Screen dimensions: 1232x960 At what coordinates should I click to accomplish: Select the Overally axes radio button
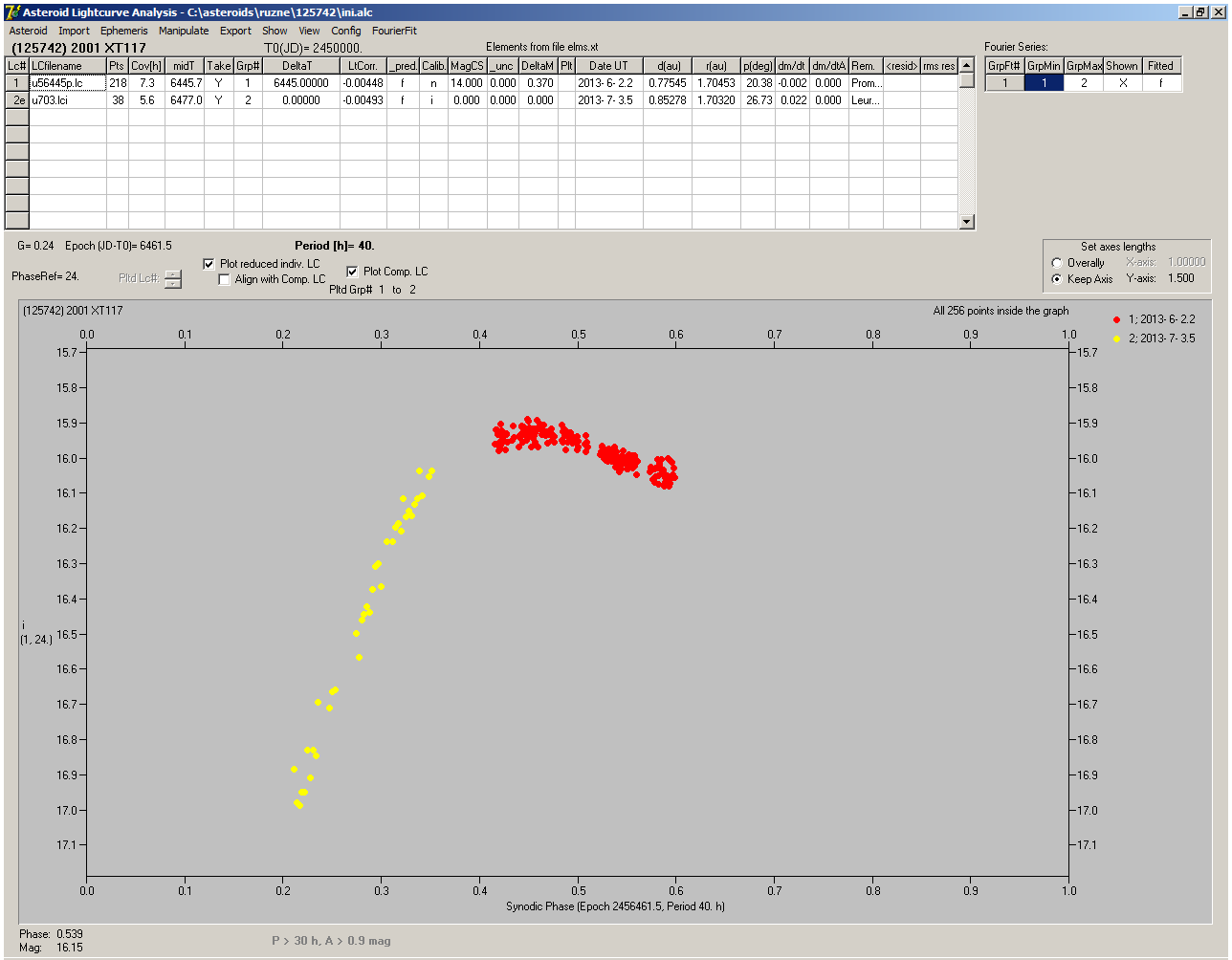click(x=1057, y=263)
